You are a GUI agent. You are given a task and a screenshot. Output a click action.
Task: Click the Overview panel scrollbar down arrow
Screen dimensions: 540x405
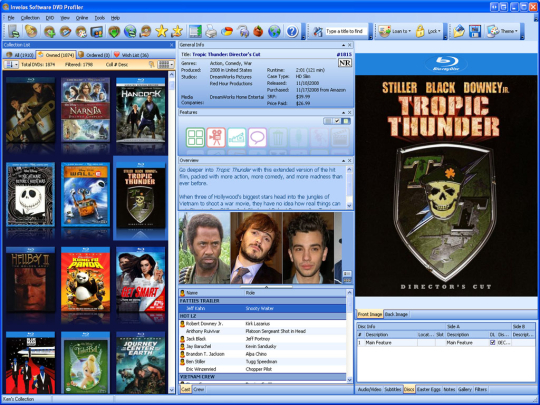pos(349,206)
